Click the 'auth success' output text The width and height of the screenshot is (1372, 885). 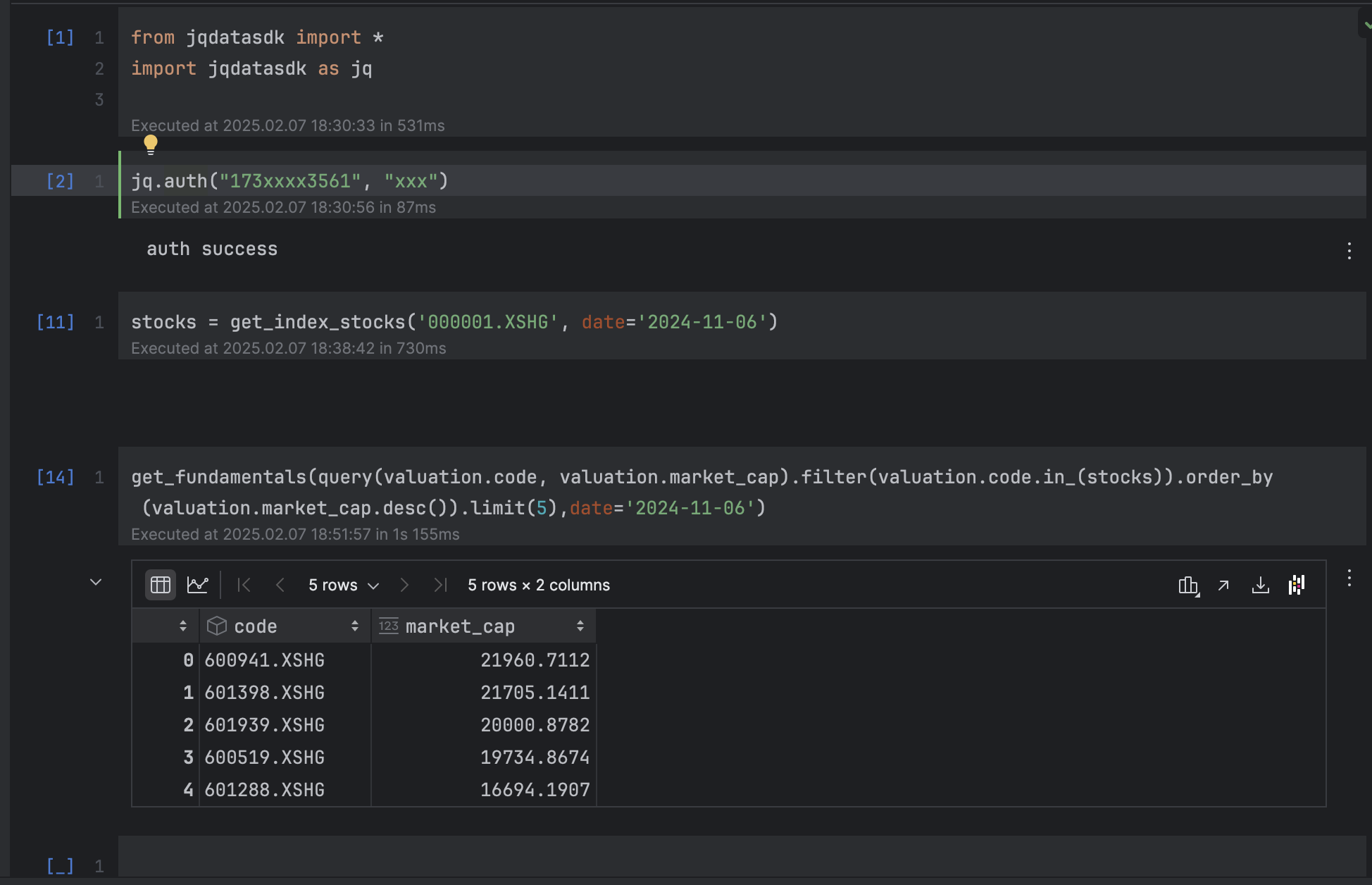[x=212, y=249]
